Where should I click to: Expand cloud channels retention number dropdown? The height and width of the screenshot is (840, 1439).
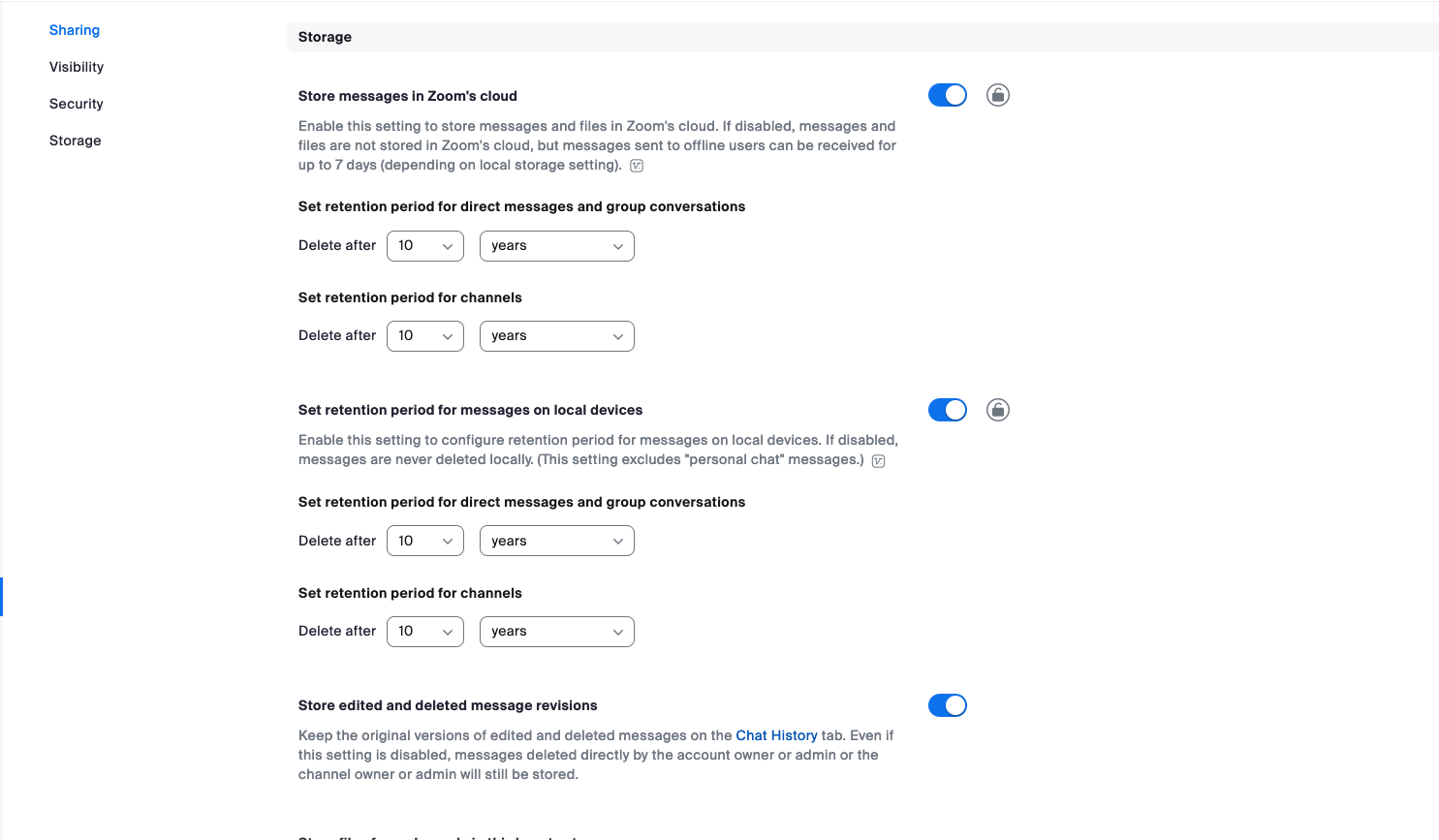(425, 336)
